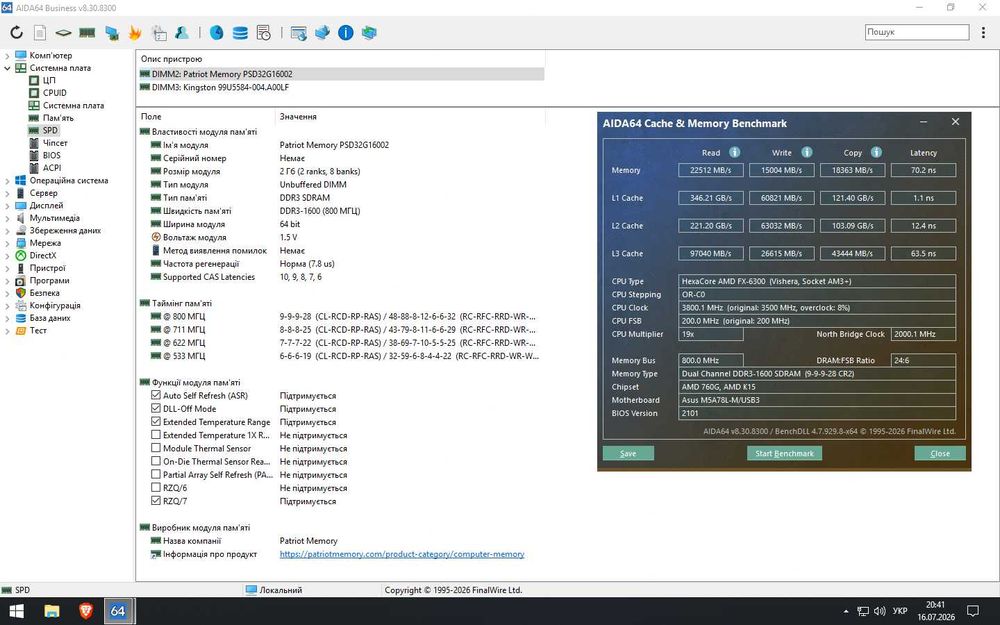Toggle On-Die Thermal Sensor checkbox
Viewport: 1000px width, 625px height.
156,461
